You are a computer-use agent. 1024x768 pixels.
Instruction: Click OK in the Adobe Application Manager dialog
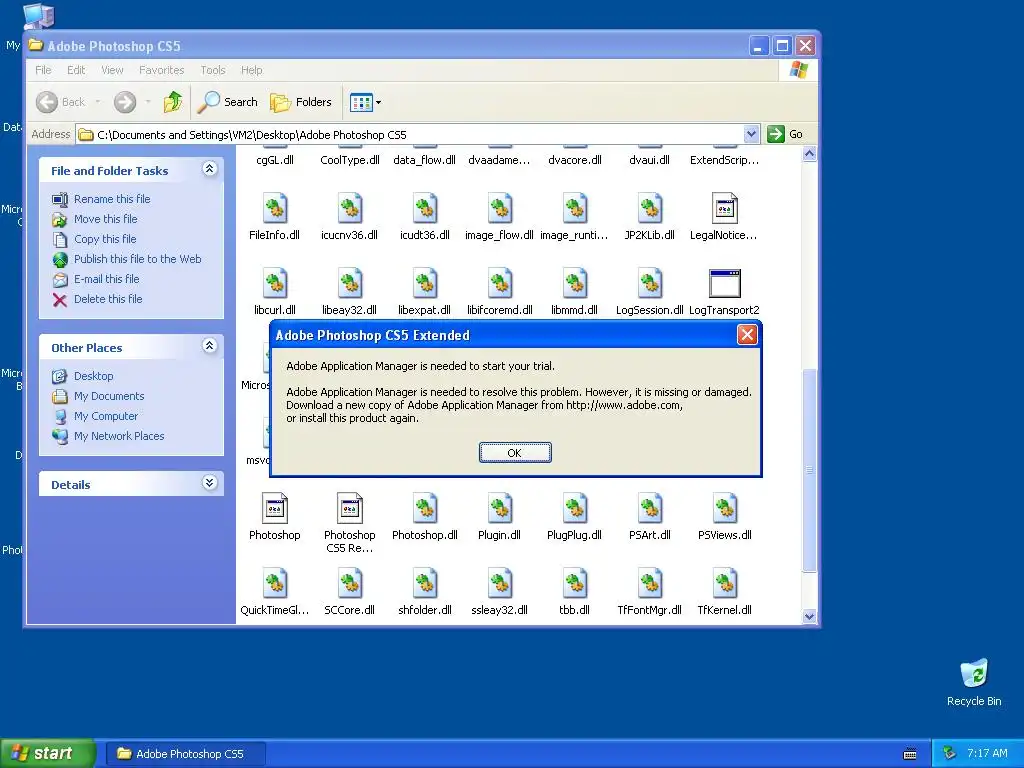pyautogui.click(x=515, y=453)
